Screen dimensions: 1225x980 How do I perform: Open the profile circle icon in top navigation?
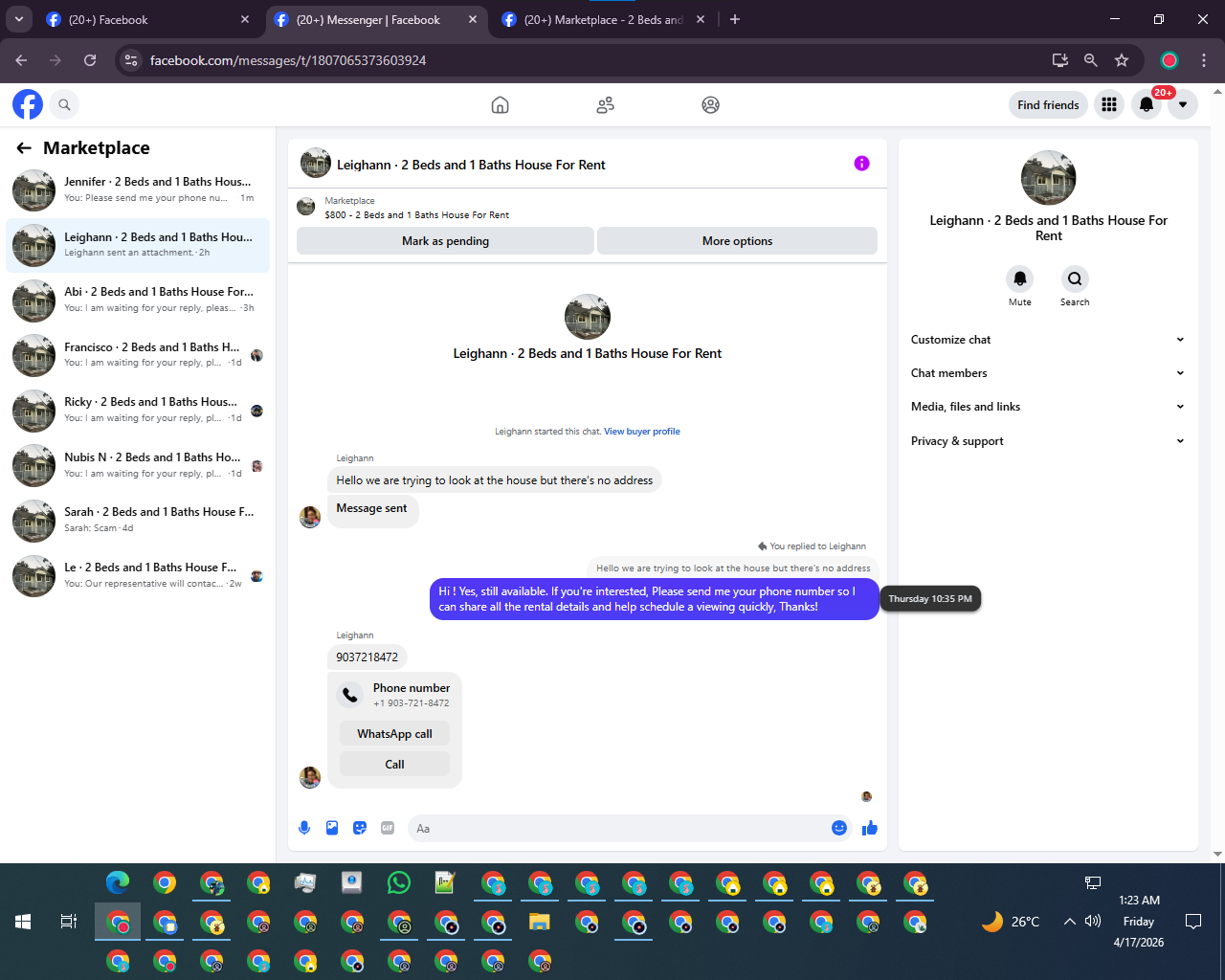click(x=710, y=104)
